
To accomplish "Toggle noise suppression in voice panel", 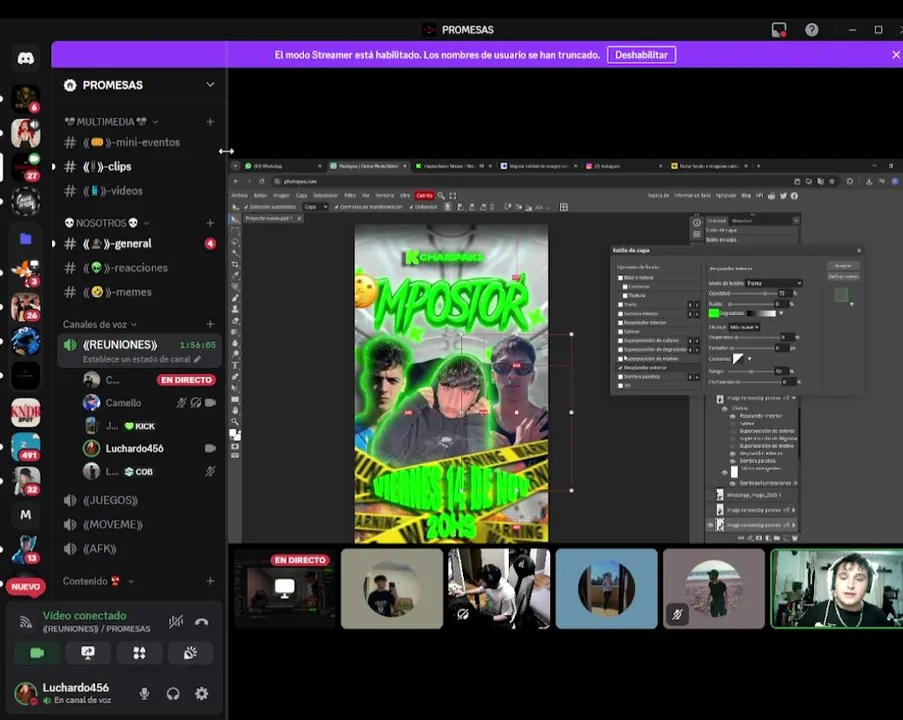I will 176,622.
